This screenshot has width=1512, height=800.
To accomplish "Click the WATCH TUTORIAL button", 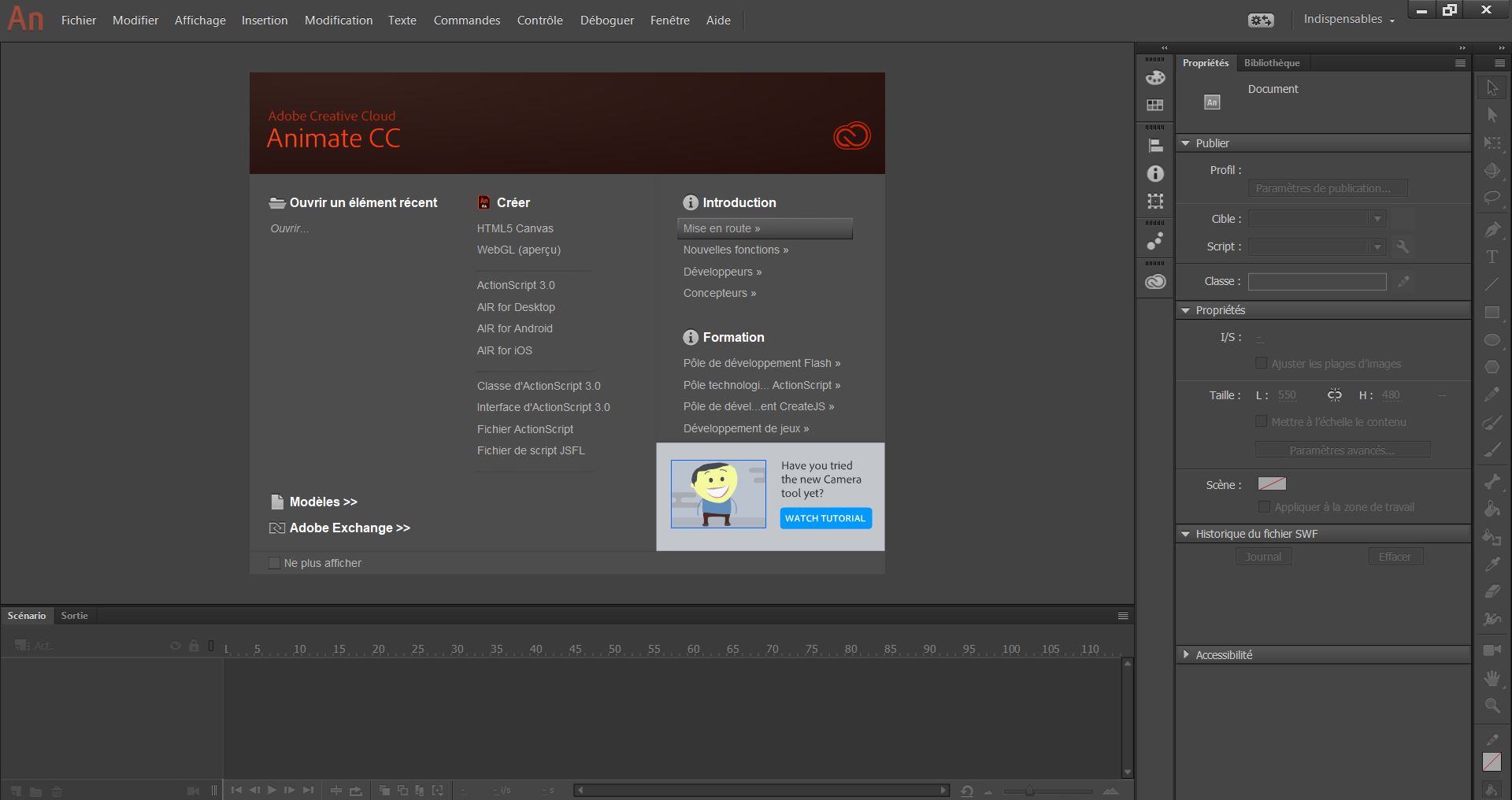I will coord(825,518).
